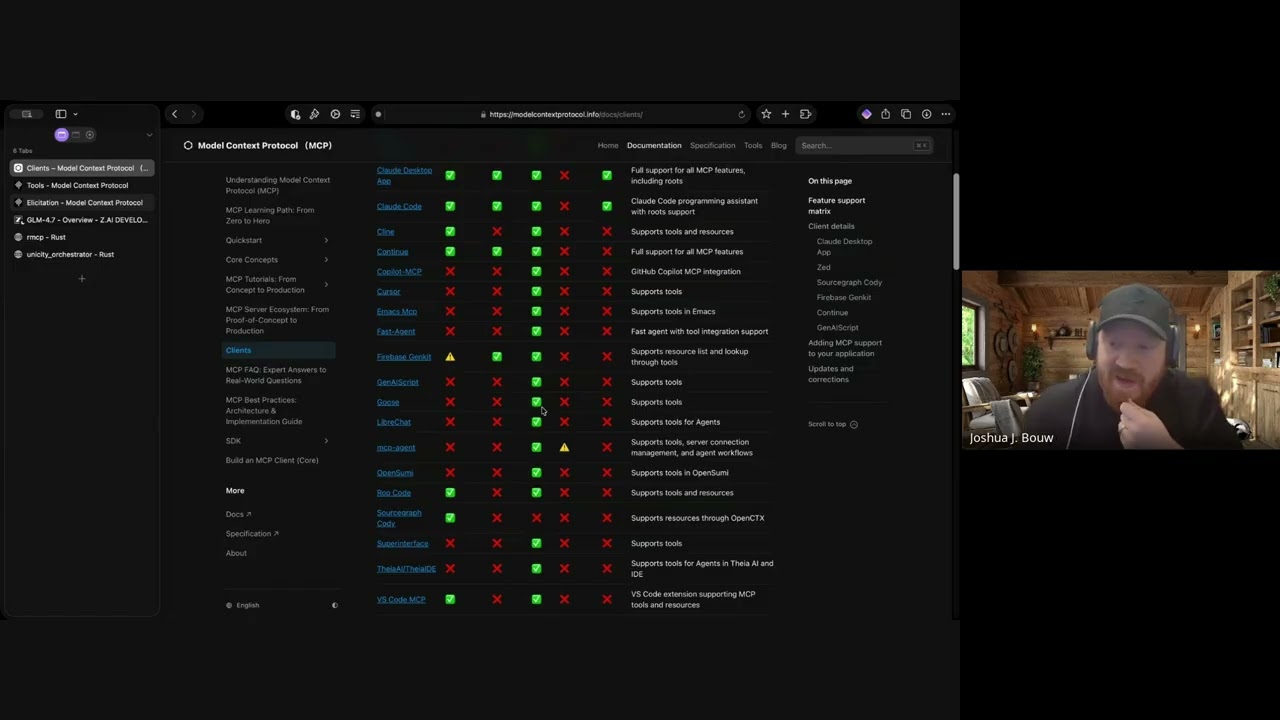Image resolution: width=1280 pixels, height=720 pixels.
Task: Select the grey window icon beside purple one
Action: (x=75, y=134)
